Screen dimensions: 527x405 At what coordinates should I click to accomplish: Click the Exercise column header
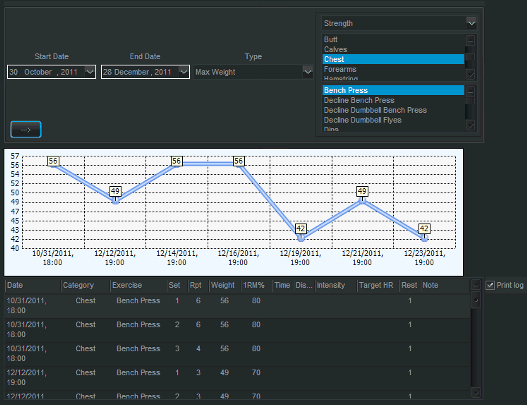point(138,285)
